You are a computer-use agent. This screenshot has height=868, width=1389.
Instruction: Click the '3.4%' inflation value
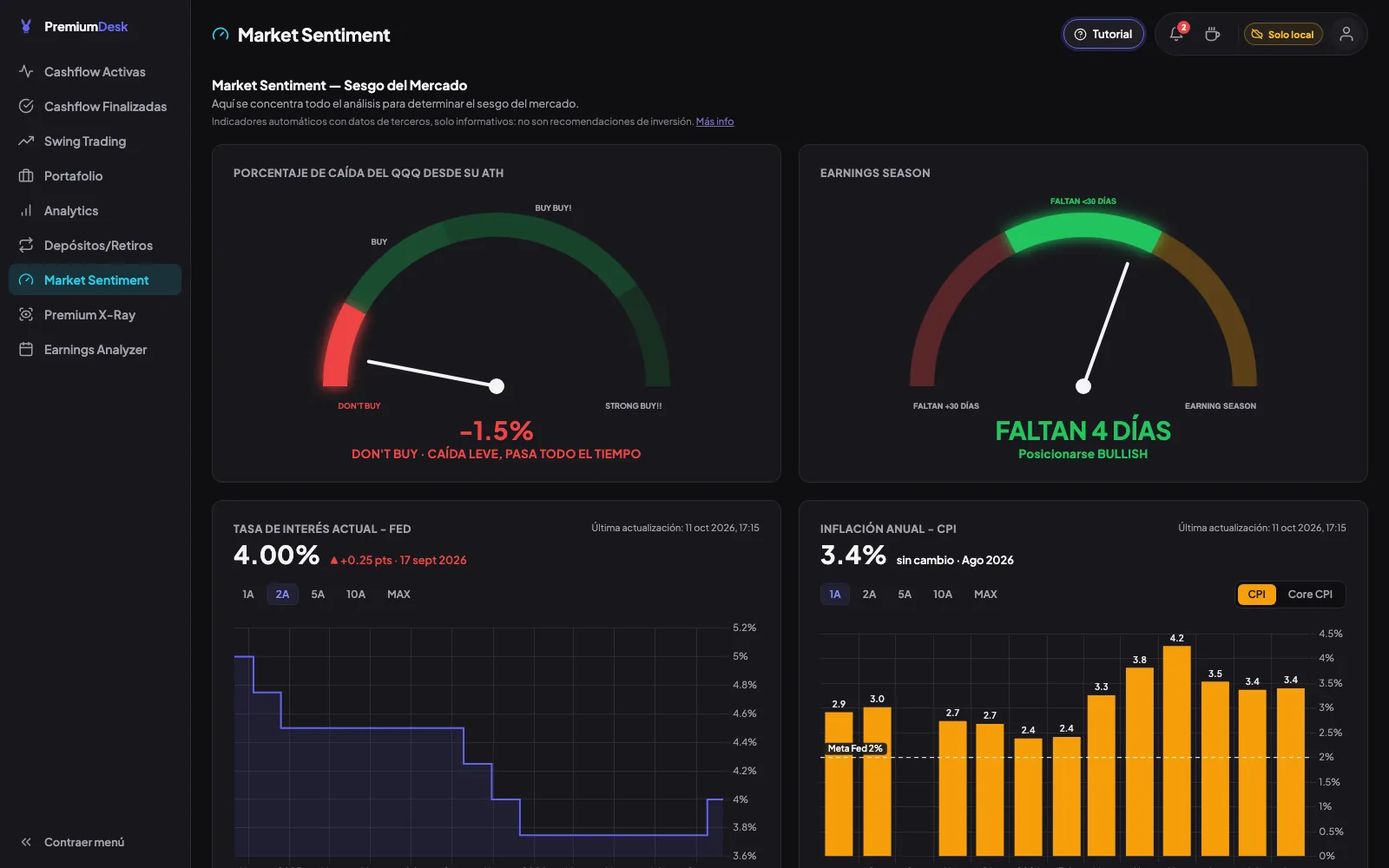[853, 555]
